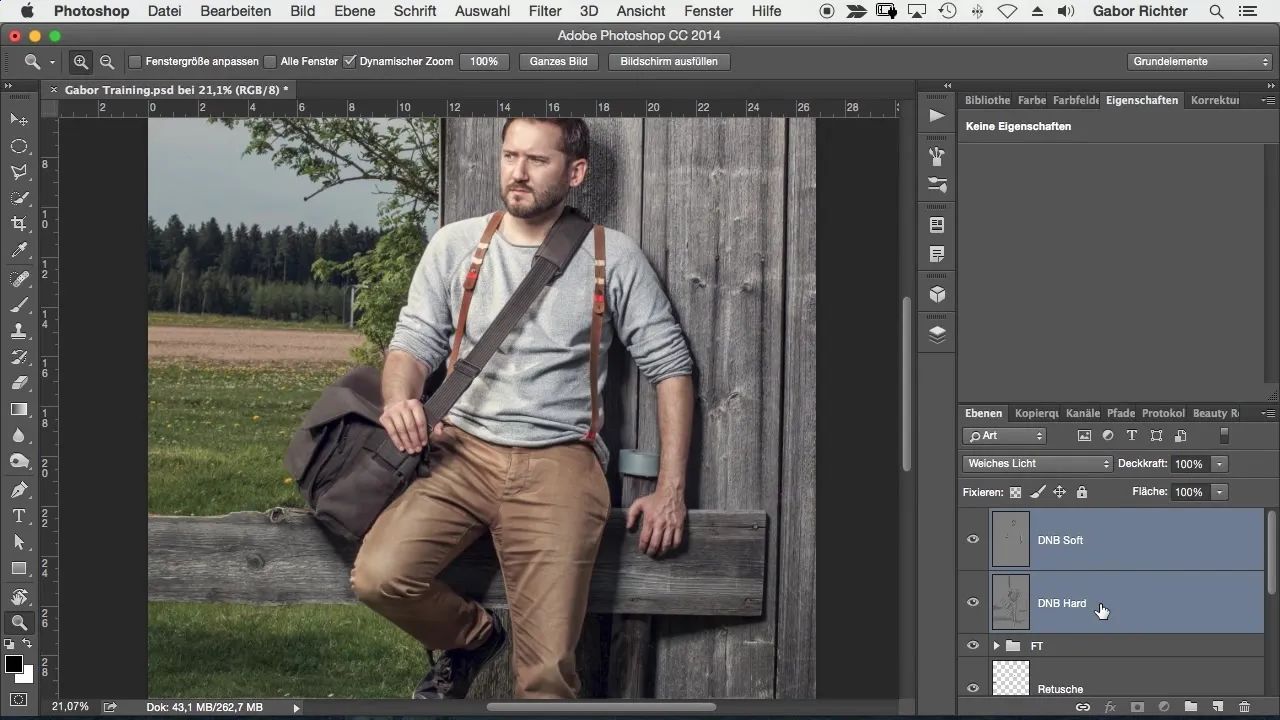
Task: Create a new layer
Action: (x=1218, y=707)
